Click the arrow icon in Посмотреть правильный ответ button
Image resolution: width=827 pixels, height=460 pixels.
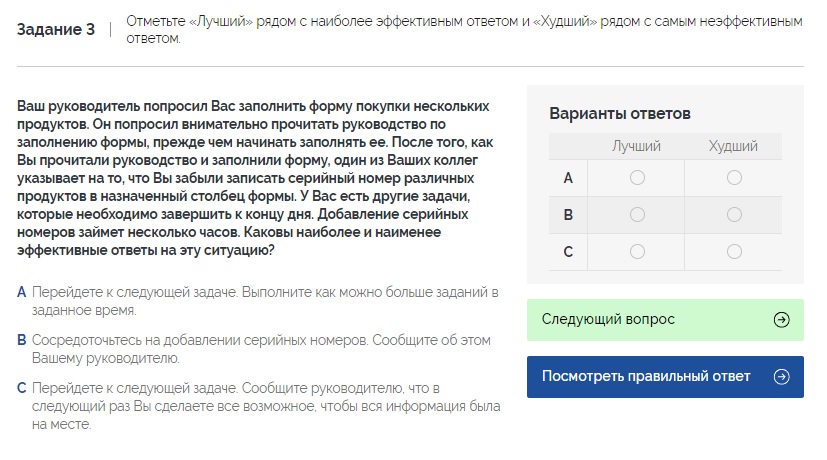click(x=781, y=377)
